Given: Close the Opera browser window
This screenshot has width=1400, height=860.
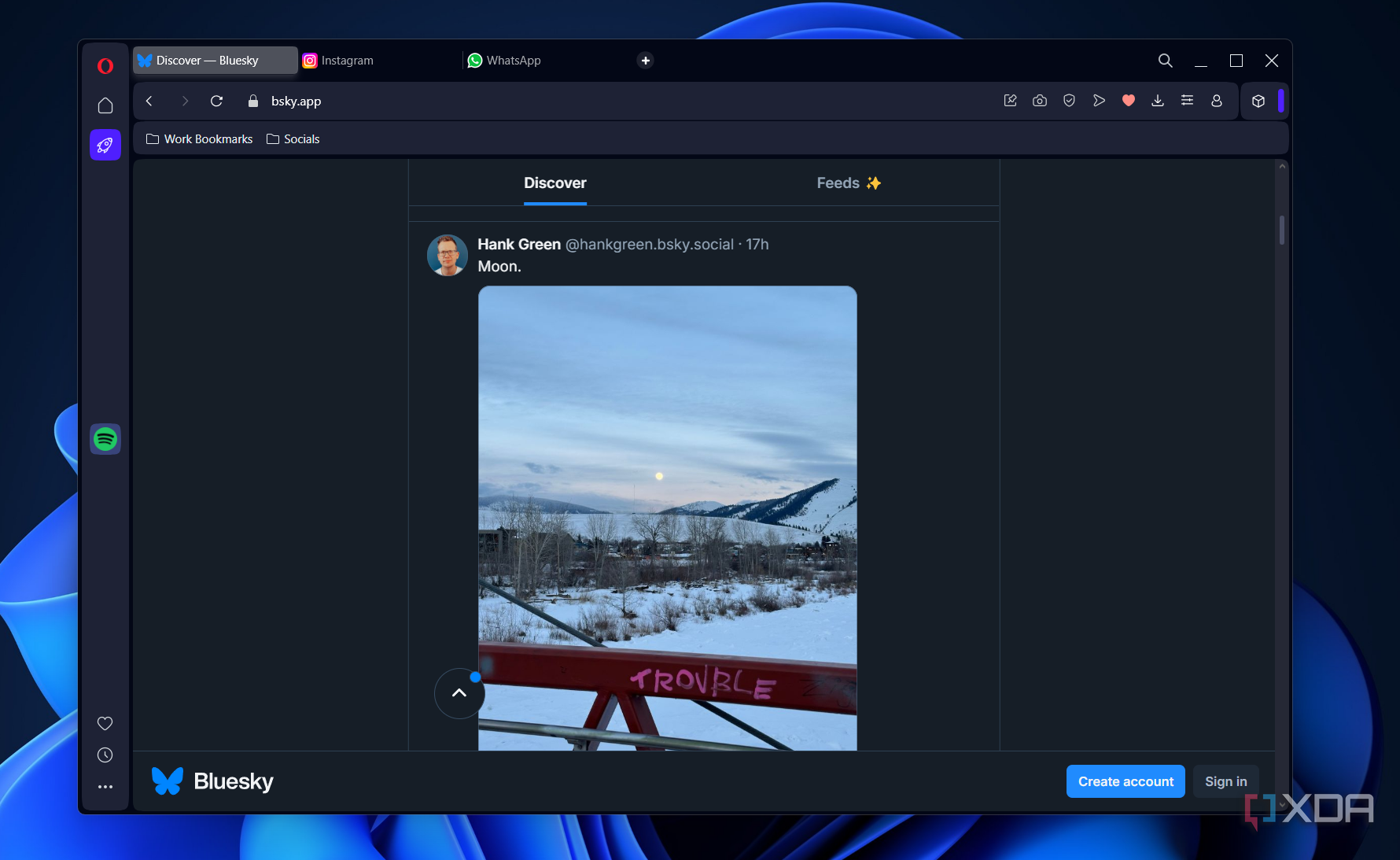Looking at the screenshot, I should (1272, 61).
